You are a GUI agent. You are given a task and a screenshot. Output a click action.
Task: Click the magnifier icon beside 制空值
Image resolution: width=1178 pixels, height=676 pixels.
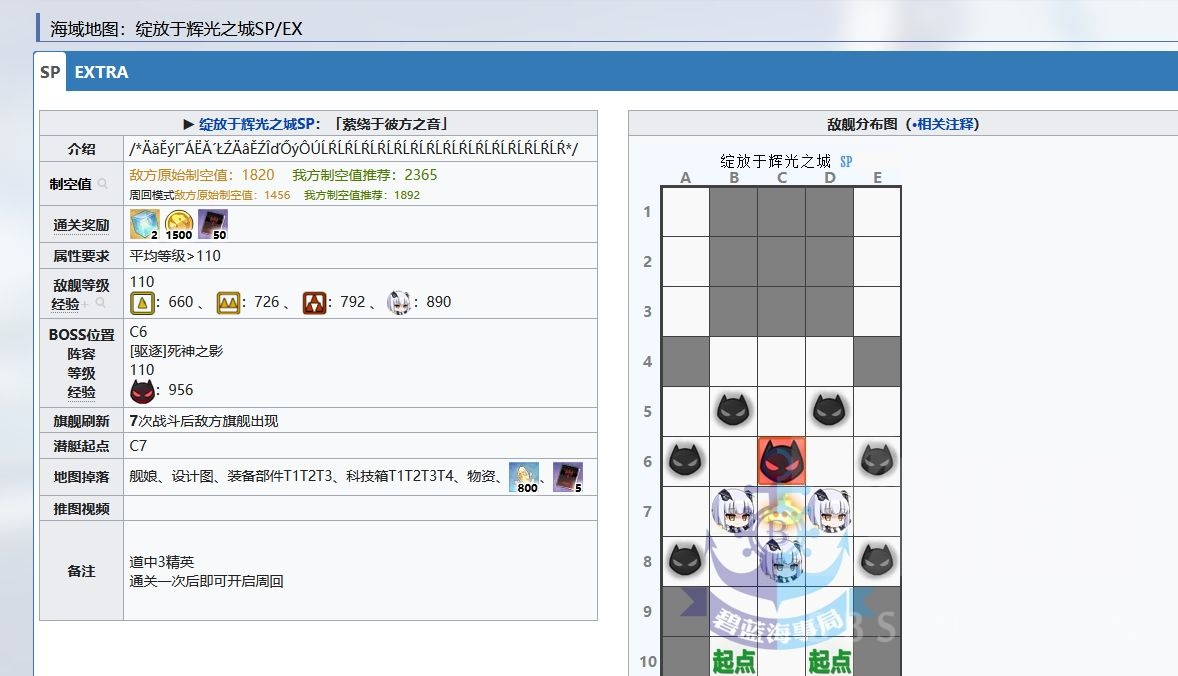click(x=102, y=183)
